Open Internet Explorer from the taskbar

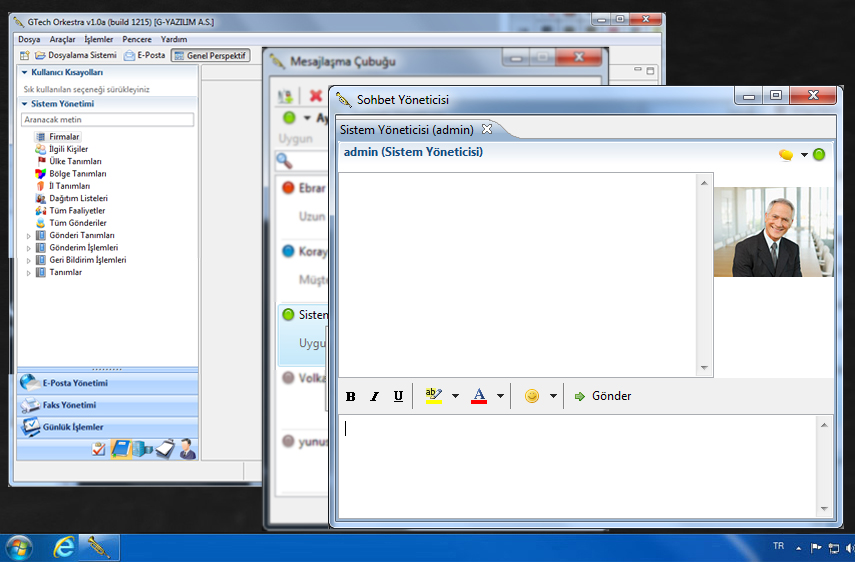(x=64, y=547)
